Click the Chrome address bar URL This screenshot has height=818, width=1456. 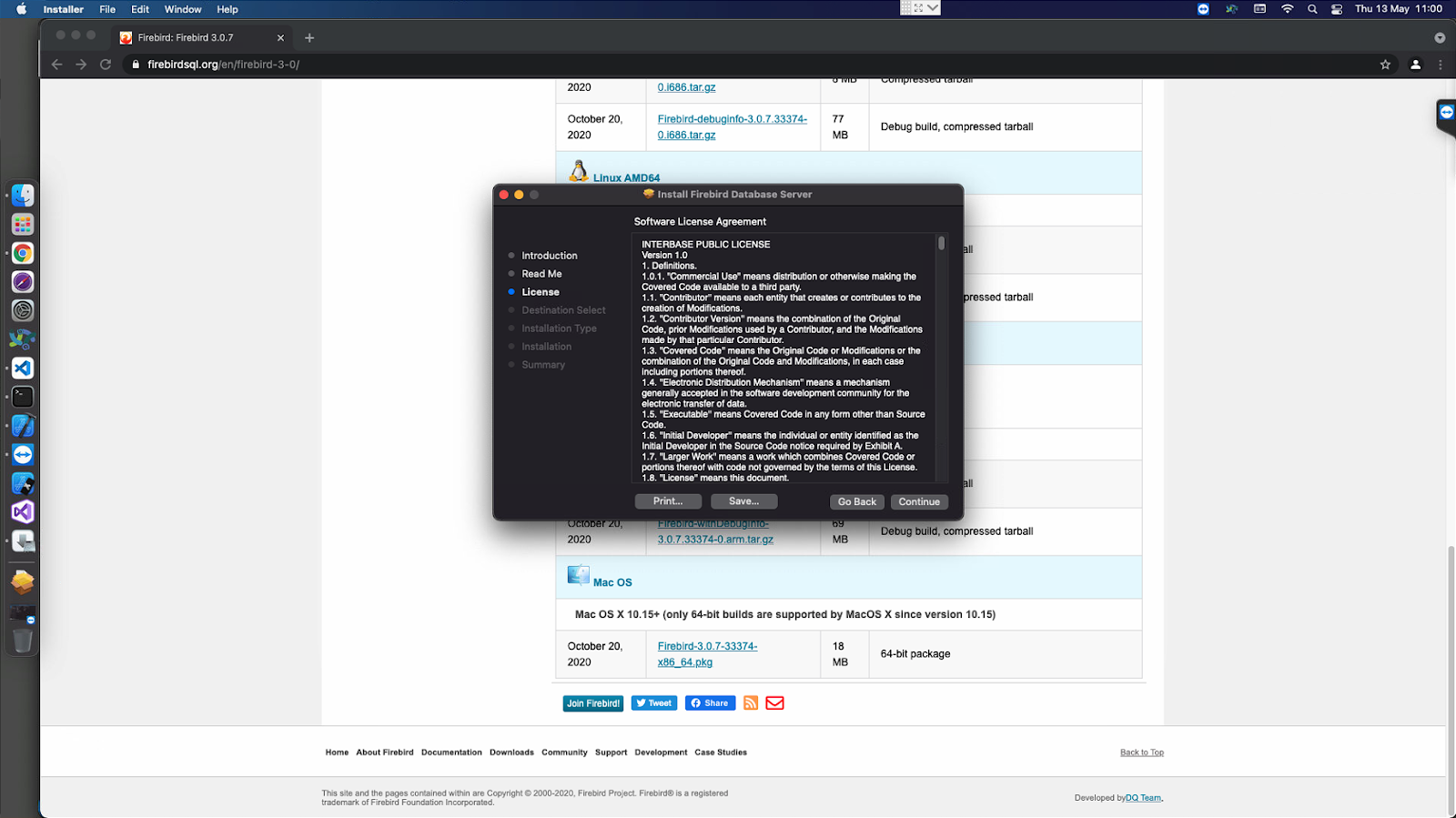224,65
